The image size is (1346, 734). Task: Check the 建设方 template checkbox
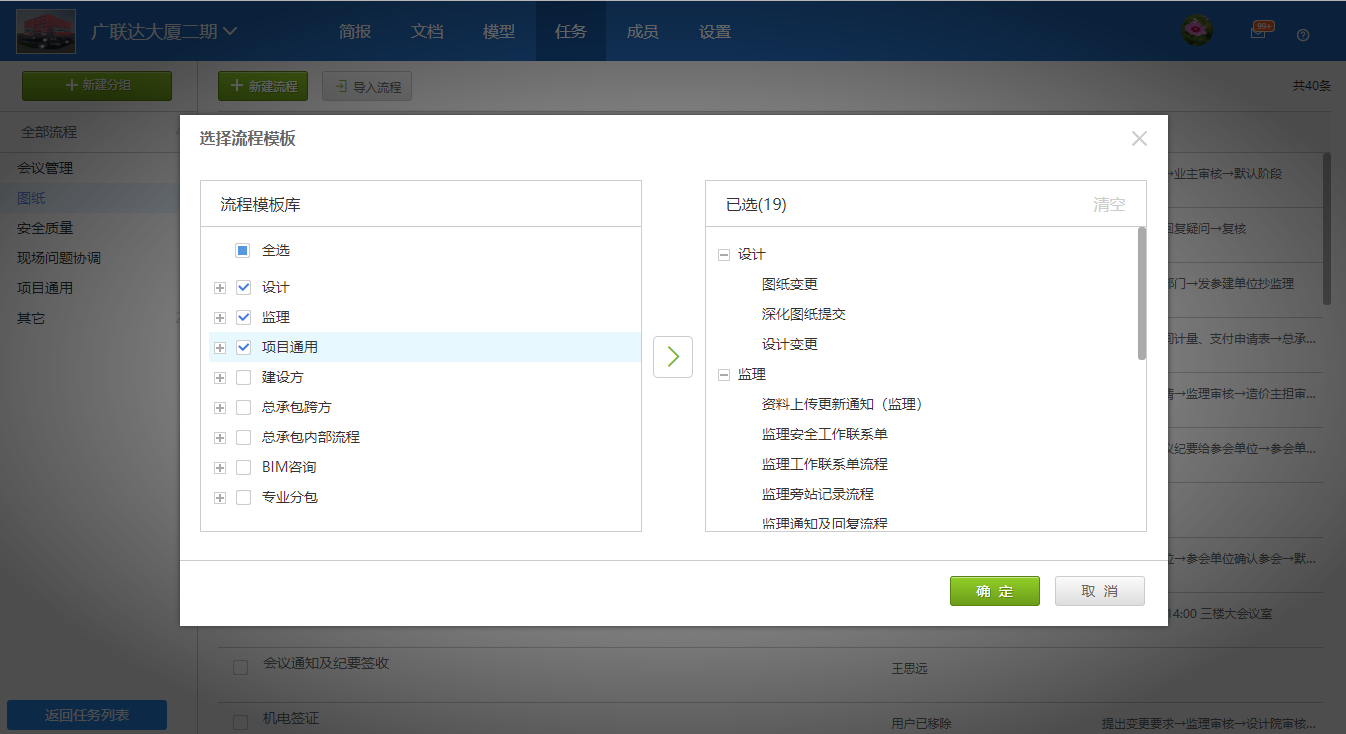[x=243, y=378]
